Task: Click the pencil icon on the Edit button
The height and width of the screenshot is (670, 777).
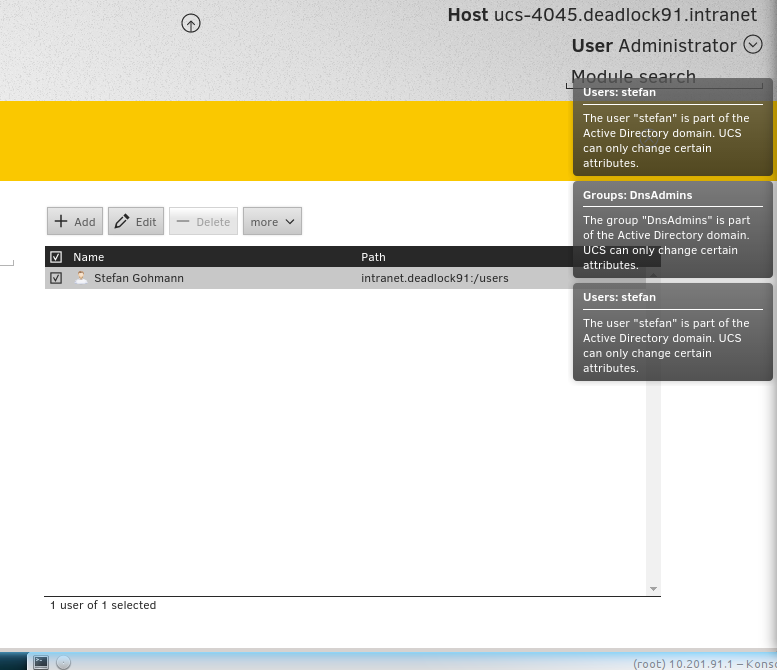Action: 123,222
